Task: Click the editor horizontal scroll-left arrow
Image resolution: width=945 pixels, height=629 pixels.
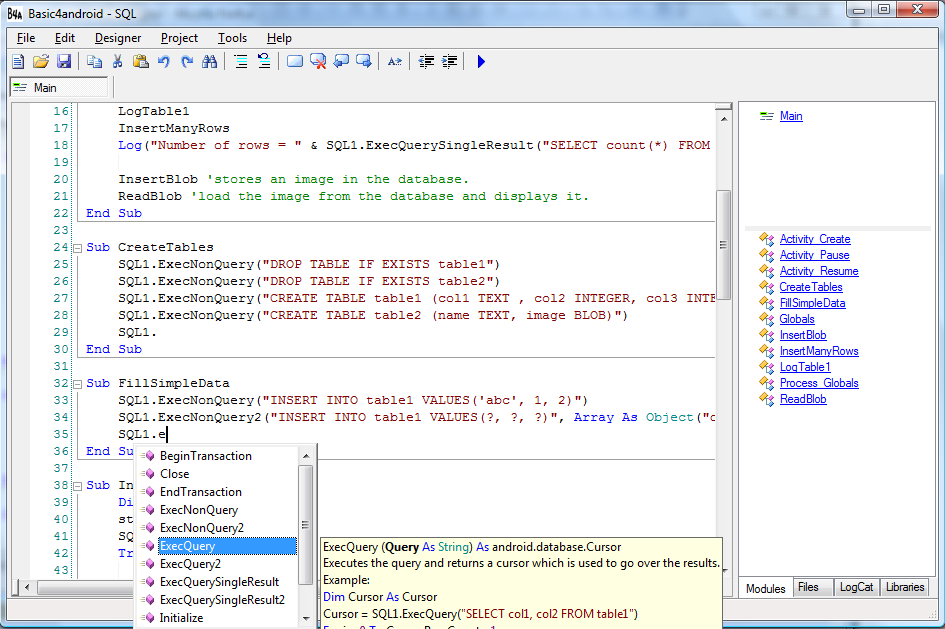Action: click(x=27, y=586)
